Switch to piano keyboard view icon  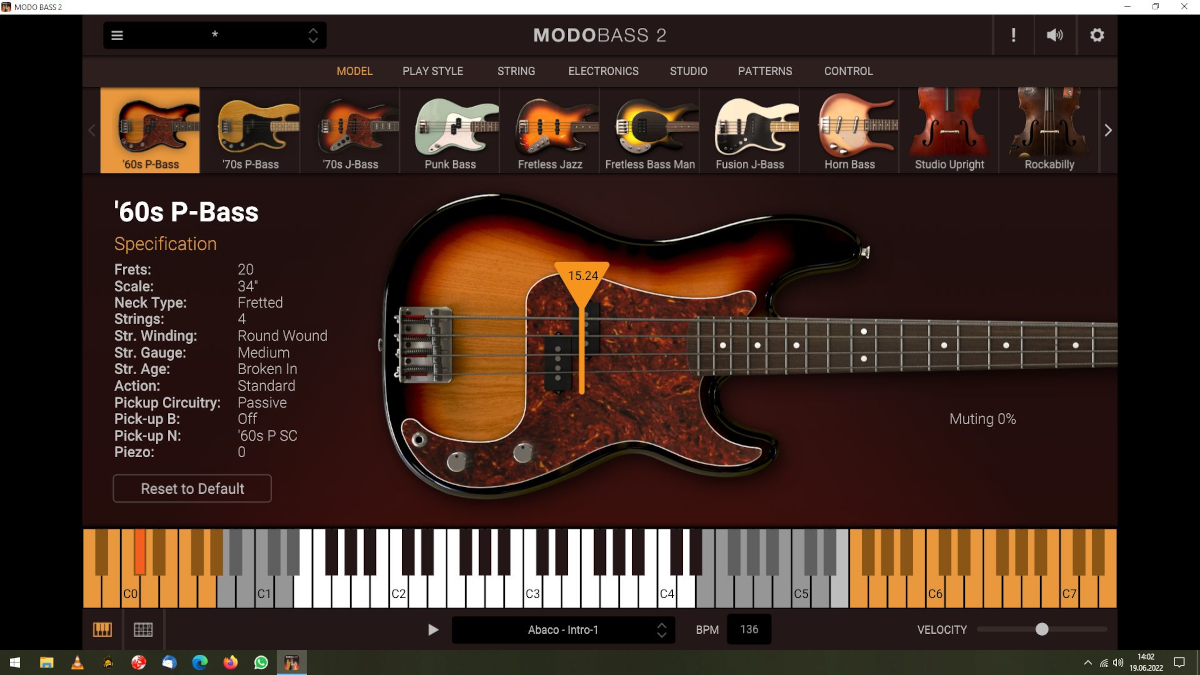tap(103, 630)
